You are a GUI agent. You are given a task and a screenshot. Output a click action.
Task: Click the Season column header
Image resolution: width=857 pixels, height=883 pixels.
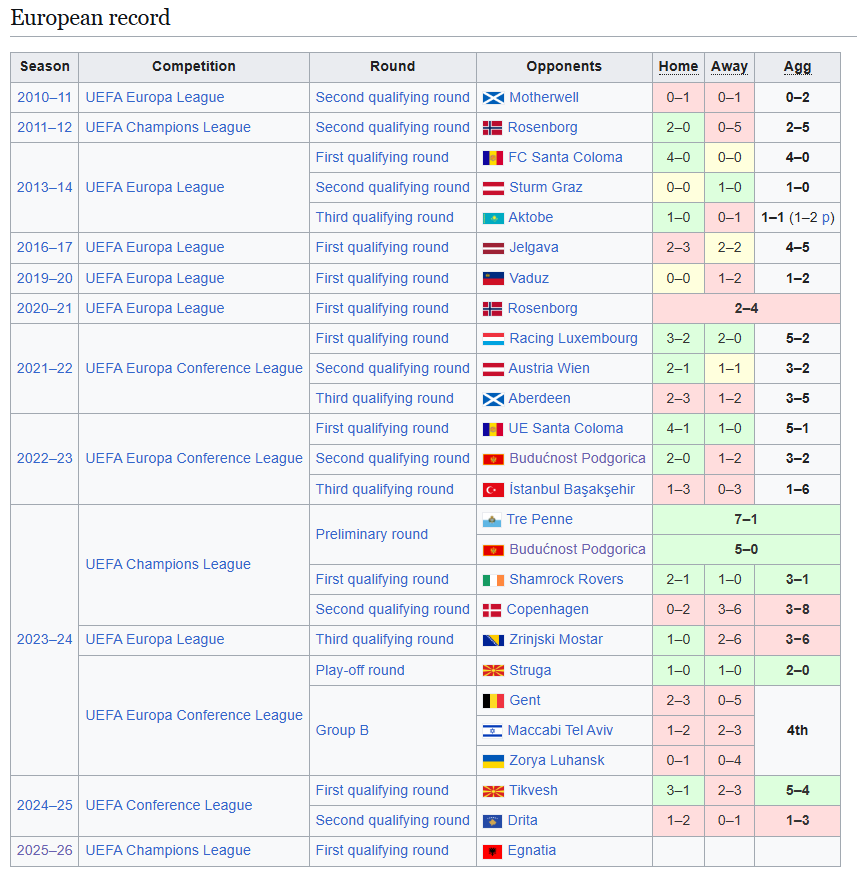[x=45, y=66]
